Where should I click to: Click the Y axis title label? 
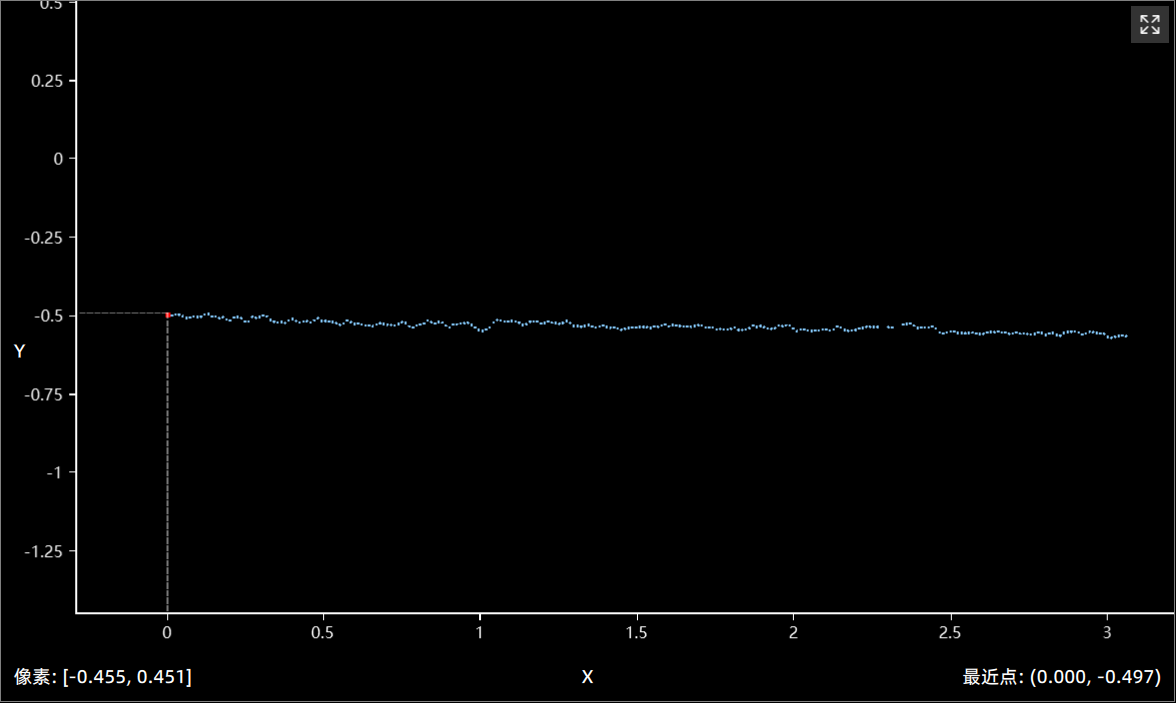[x=19, y=351]
